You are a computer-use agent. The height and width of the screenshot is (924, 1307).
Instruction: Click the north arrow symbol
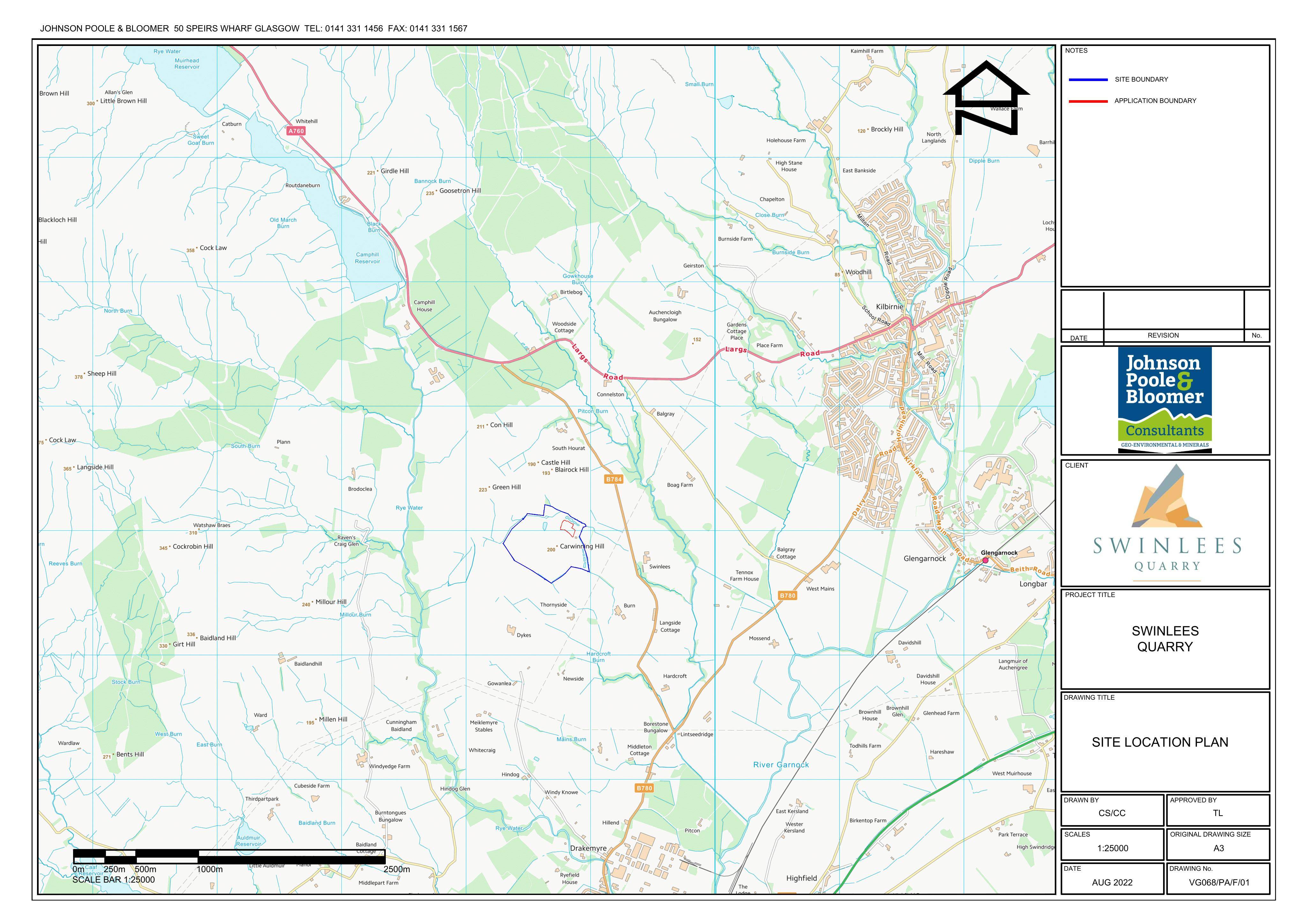tap(987, 98)
